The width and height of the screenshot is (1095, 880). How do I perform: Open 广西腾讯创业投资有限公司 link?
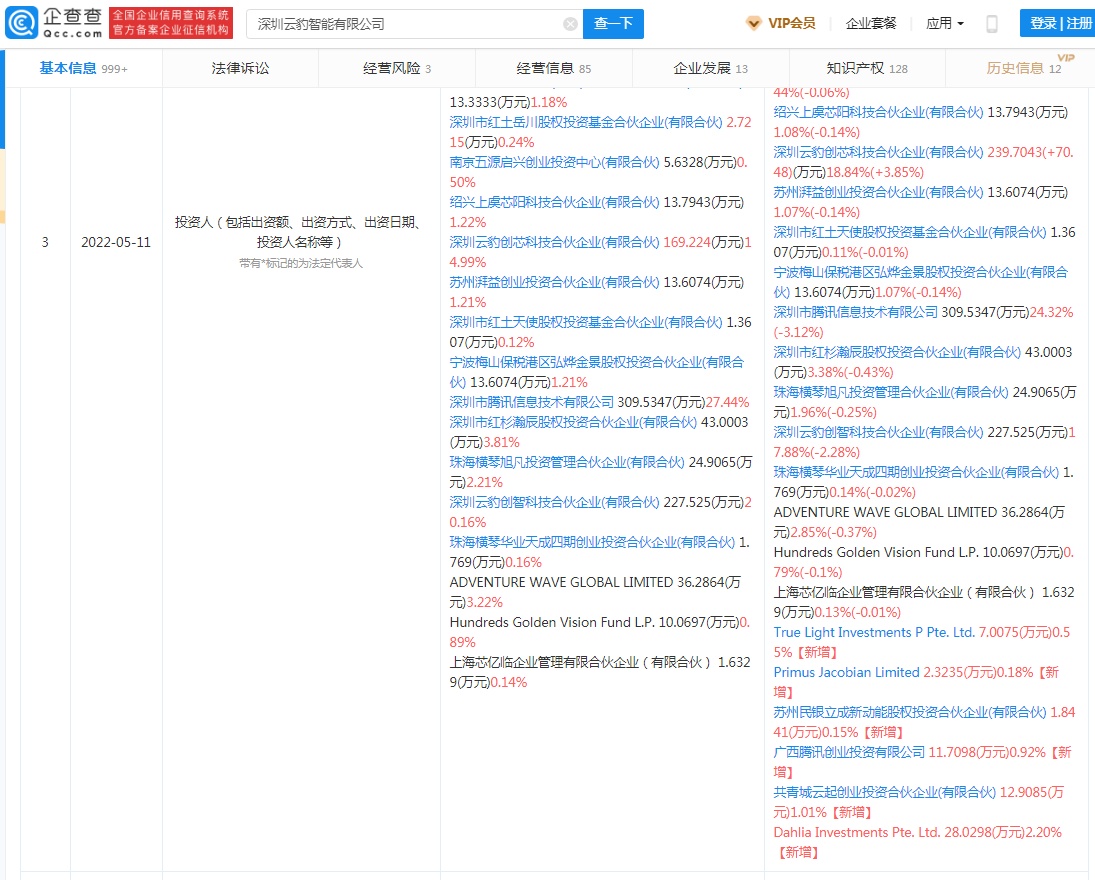849,752
